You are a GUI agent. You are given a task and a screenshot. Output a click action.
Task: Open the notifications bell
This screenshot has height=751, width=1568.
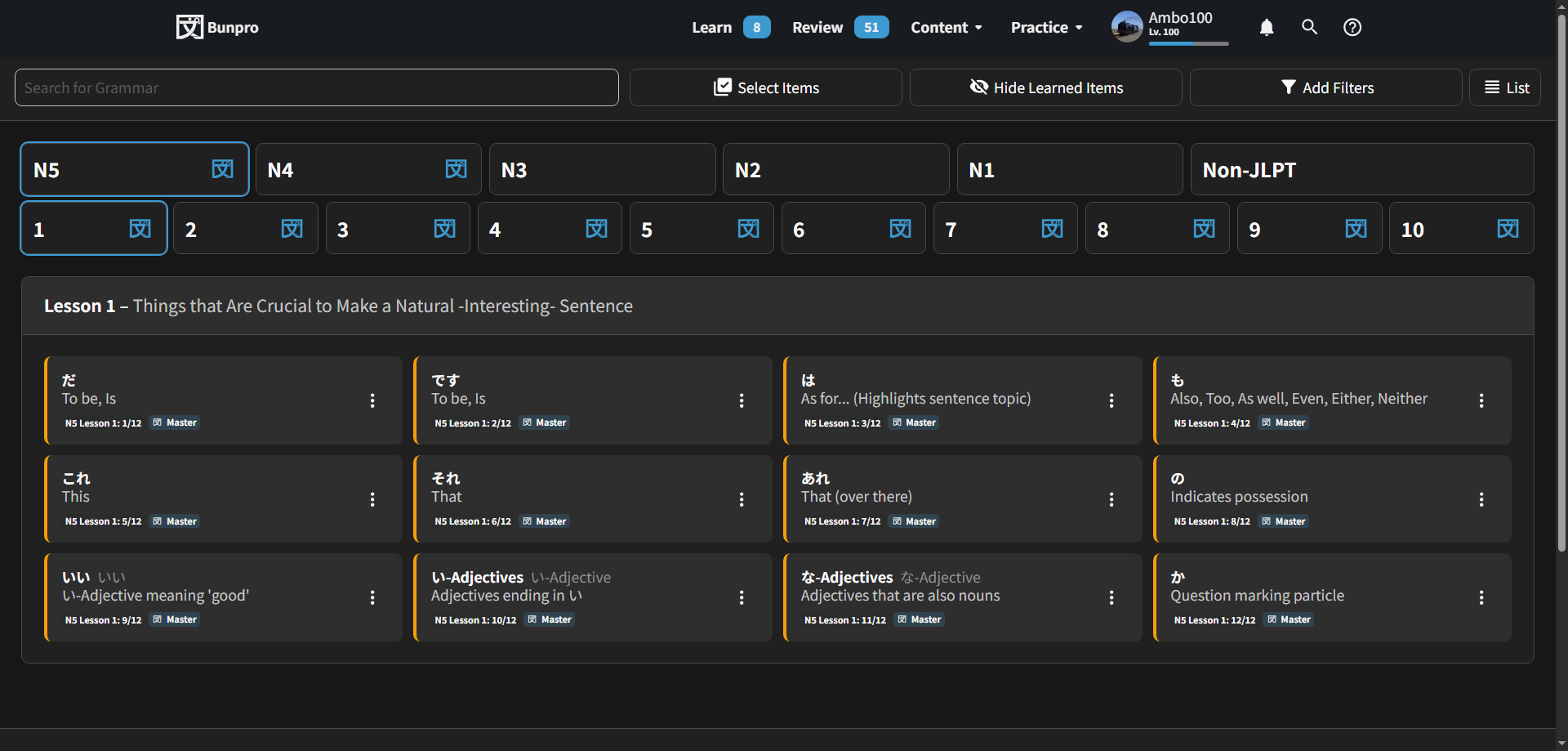[x=1266, y=28]
